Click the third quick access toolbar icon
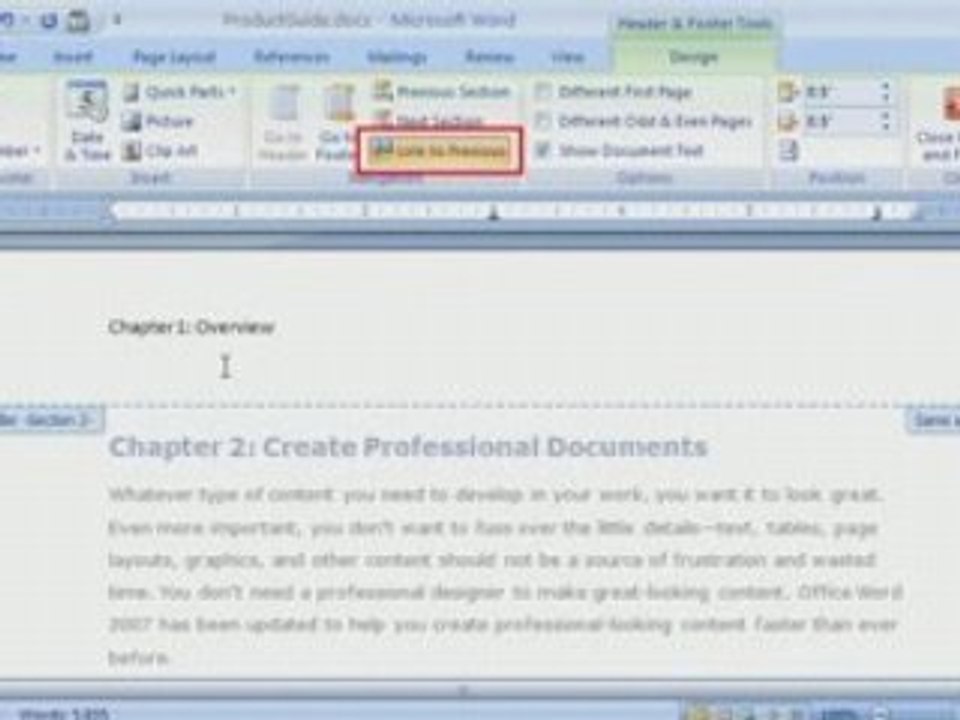This screenshot has height=720, width=960. (x=78, y=22)
